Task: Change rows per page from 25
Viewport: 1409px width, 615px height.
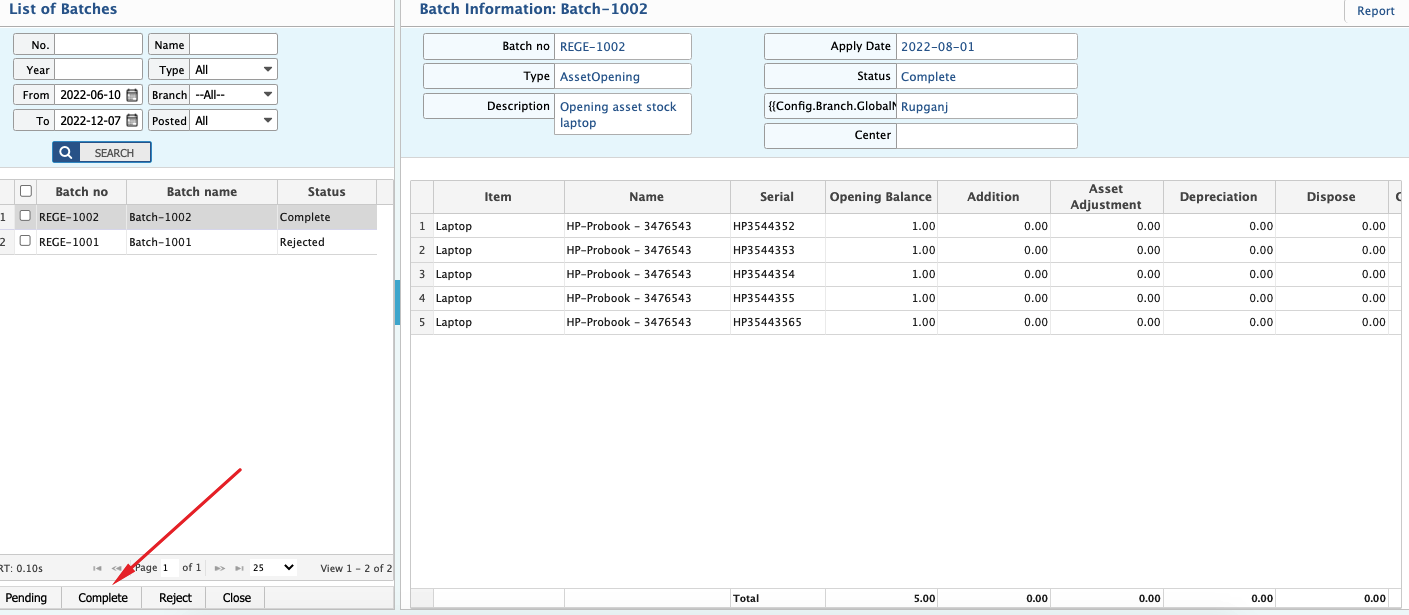Action: (273, 568)
